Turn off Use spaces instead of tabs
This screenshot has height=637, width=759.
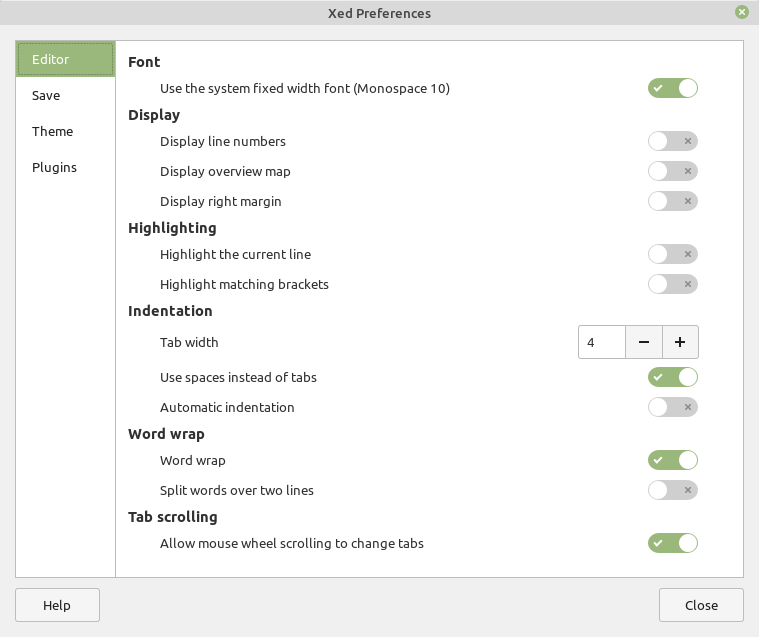pyautogui.click(x=672, y=377)
